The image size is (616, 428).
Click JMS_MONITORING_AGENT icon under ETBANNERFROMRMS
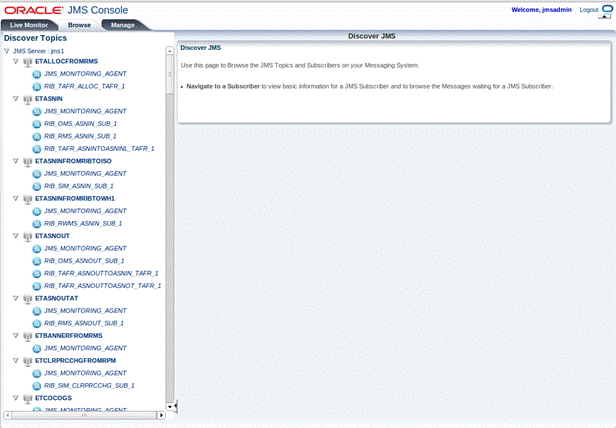[x=37, y=349]
